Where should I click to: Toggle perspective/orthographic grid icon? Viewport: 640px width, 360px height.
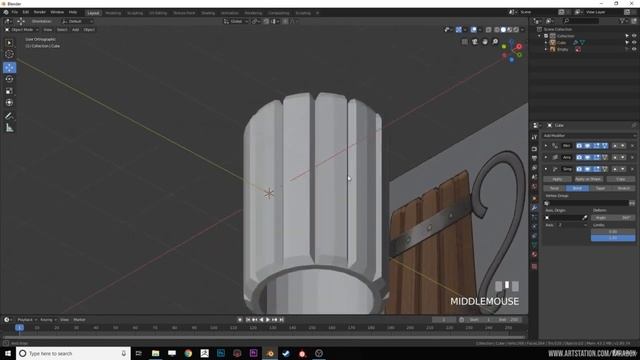click(x=464, y=42)
